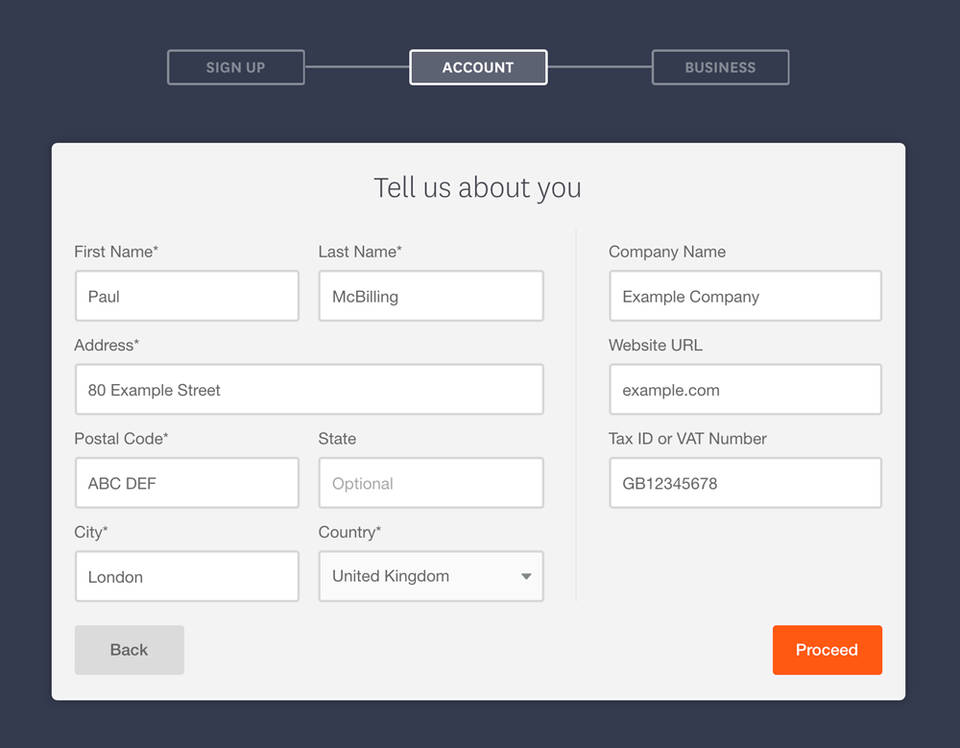
Task: Select the ACCOUNT step tab
Action: 478,68
